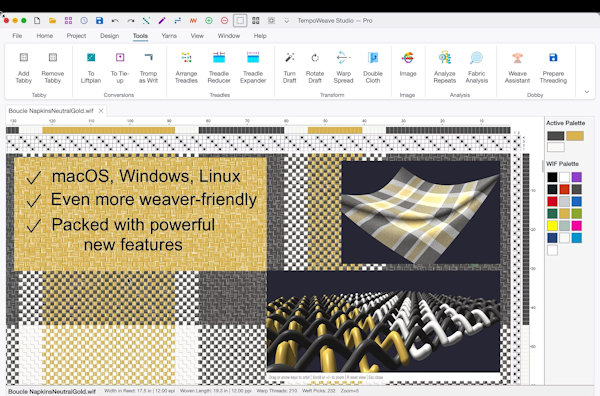Convert draft with To Tie-up
The image size is (600, 396).
(120, 68)
